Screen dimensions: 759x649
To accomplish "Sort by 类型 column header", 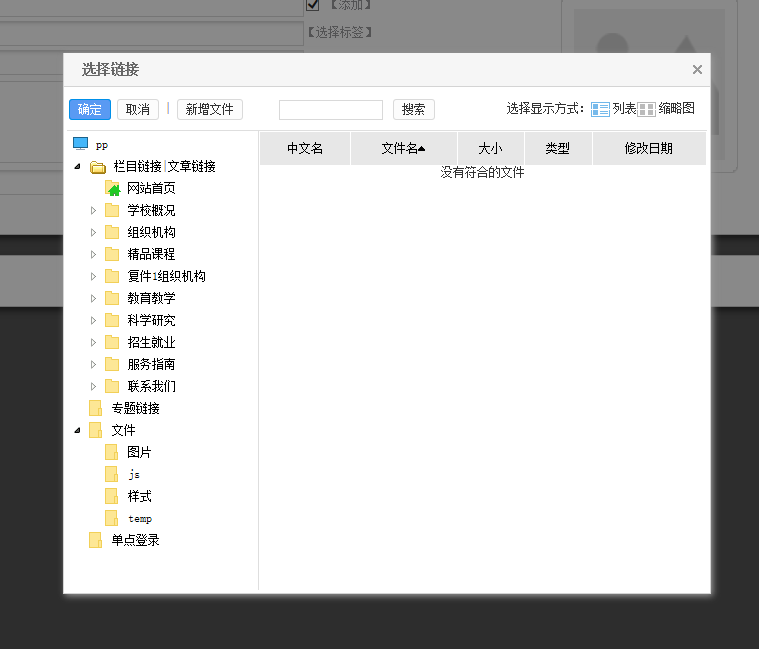I will [558, 149].
